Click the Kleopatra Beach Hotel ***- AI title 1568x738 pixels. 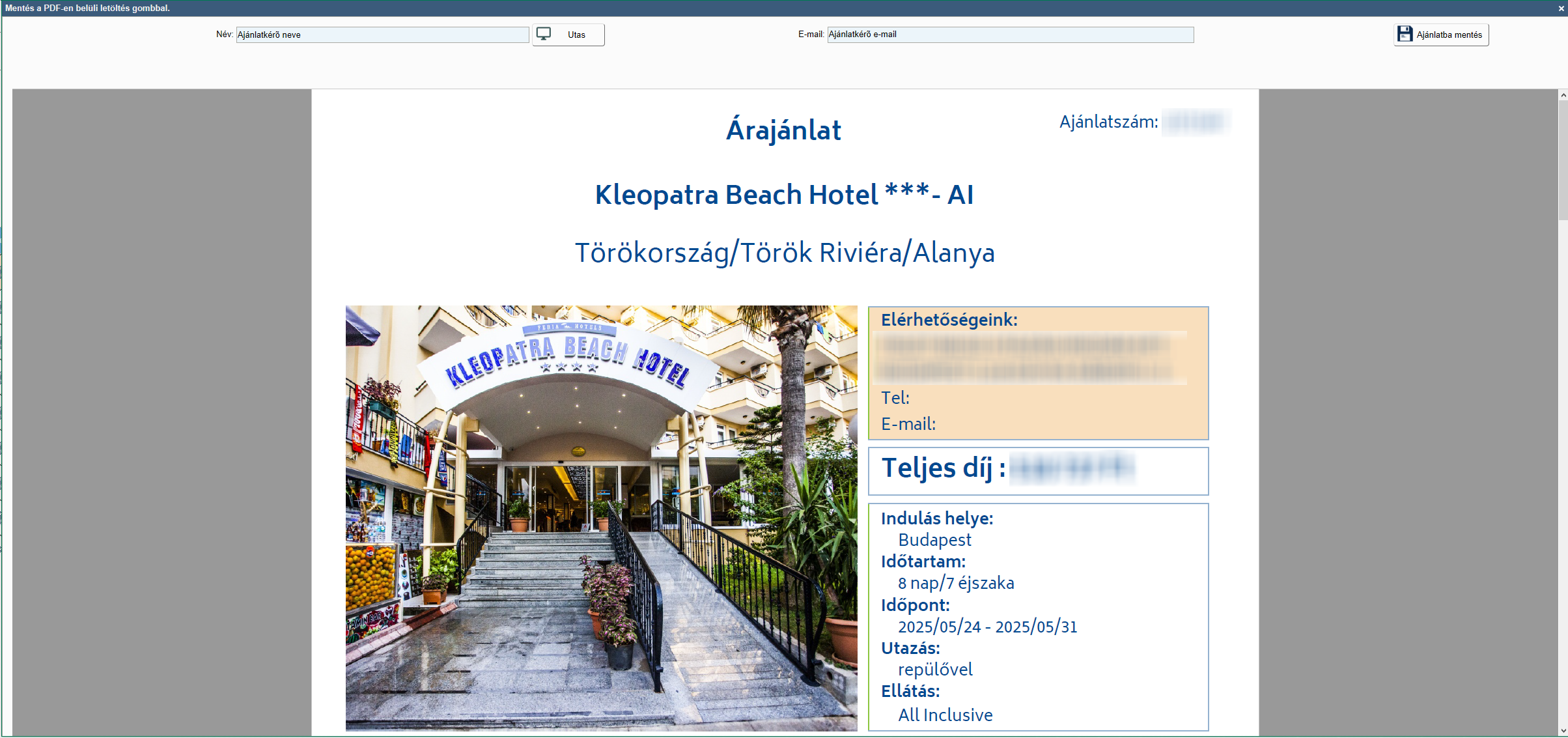click(x=784, y=194)
